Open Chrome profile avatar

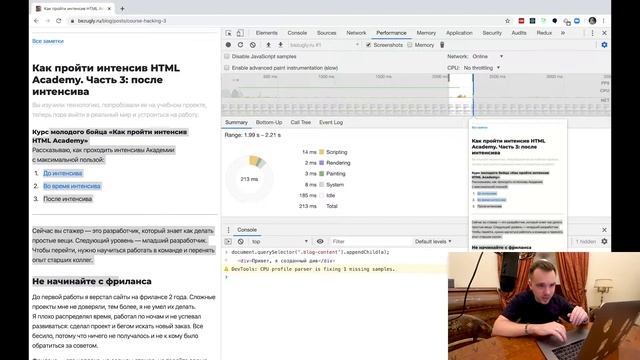coord(593,21)
